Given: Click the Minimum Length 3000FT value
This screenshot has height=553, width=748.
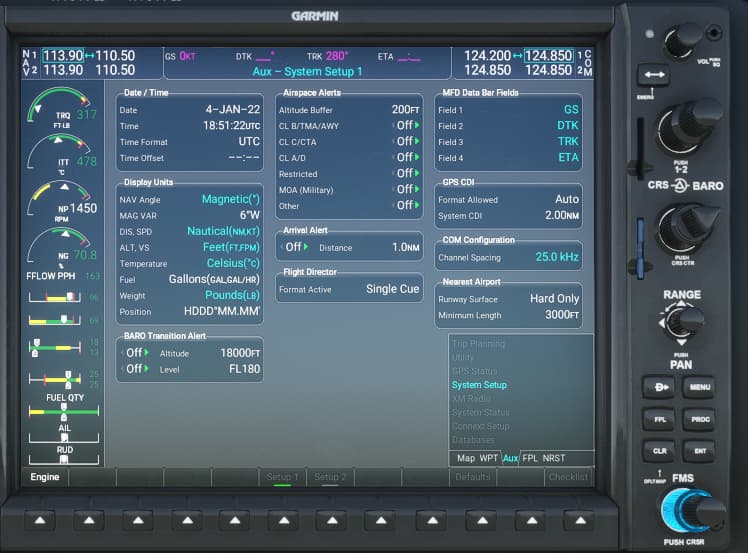Looking at the screenshot, I should (x=562, y=315).
